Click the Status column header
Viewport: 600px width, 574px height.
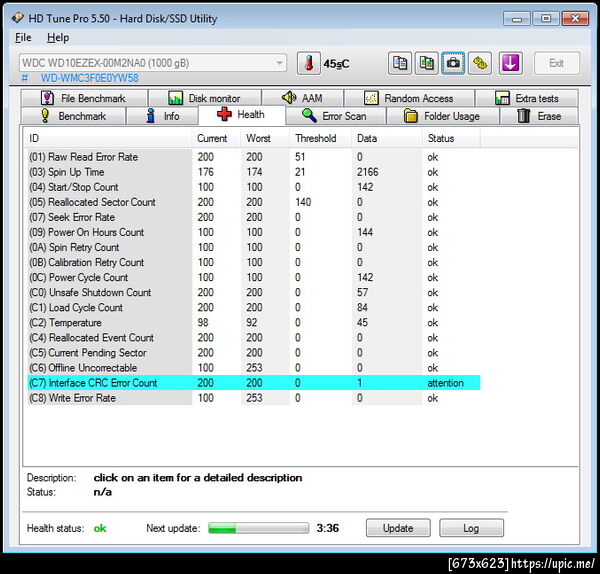click(451, 138)
